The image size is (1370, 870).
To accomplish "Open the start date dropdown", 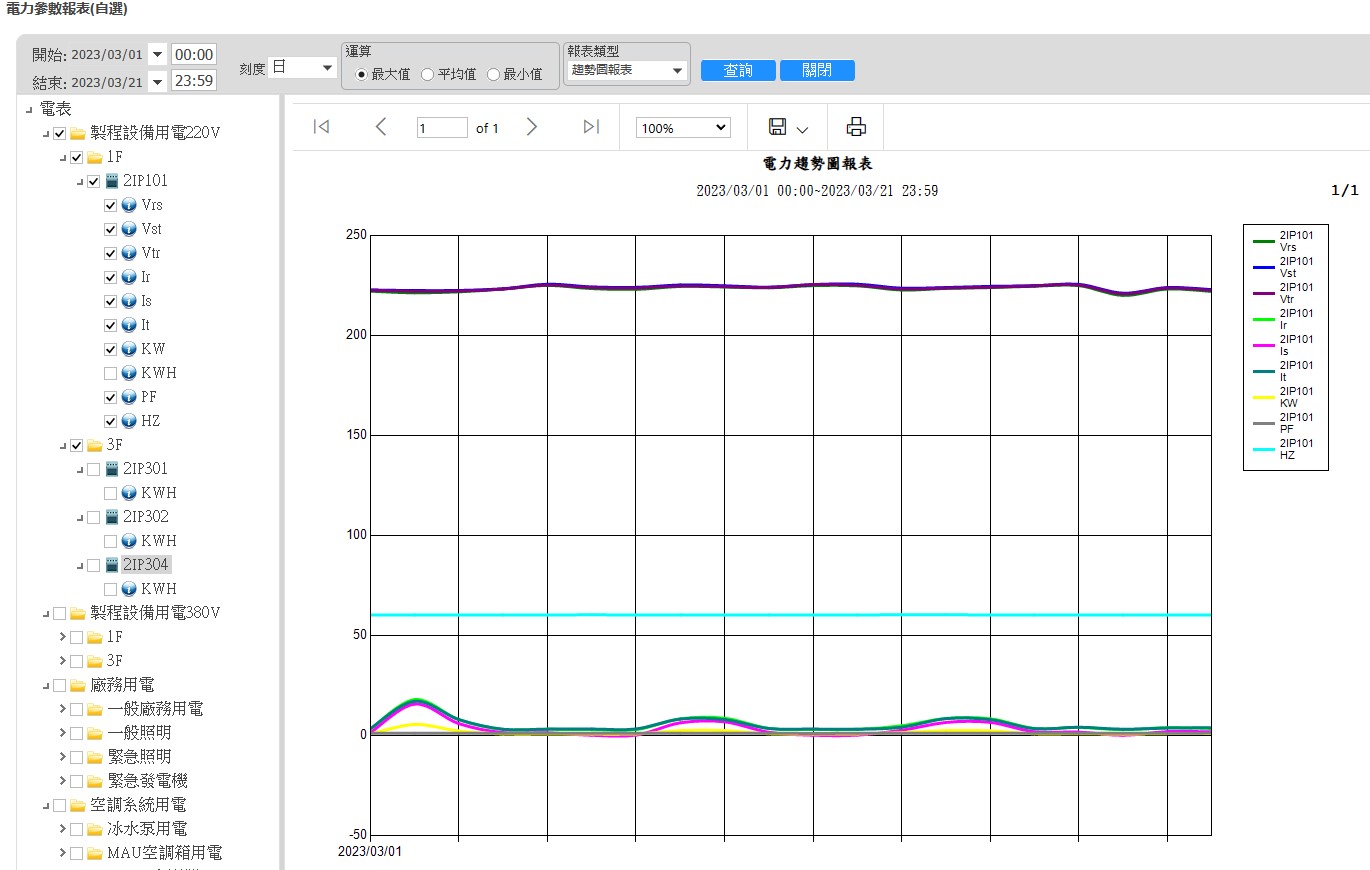I will click(158, 54).
